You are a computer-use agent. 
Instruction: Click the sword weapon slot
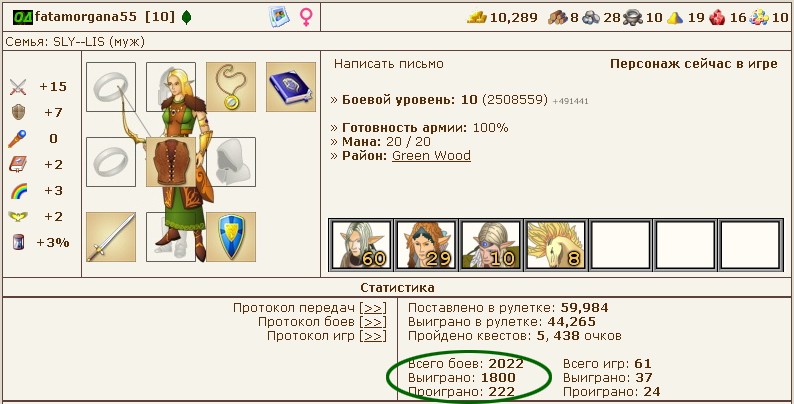(111, 237)
